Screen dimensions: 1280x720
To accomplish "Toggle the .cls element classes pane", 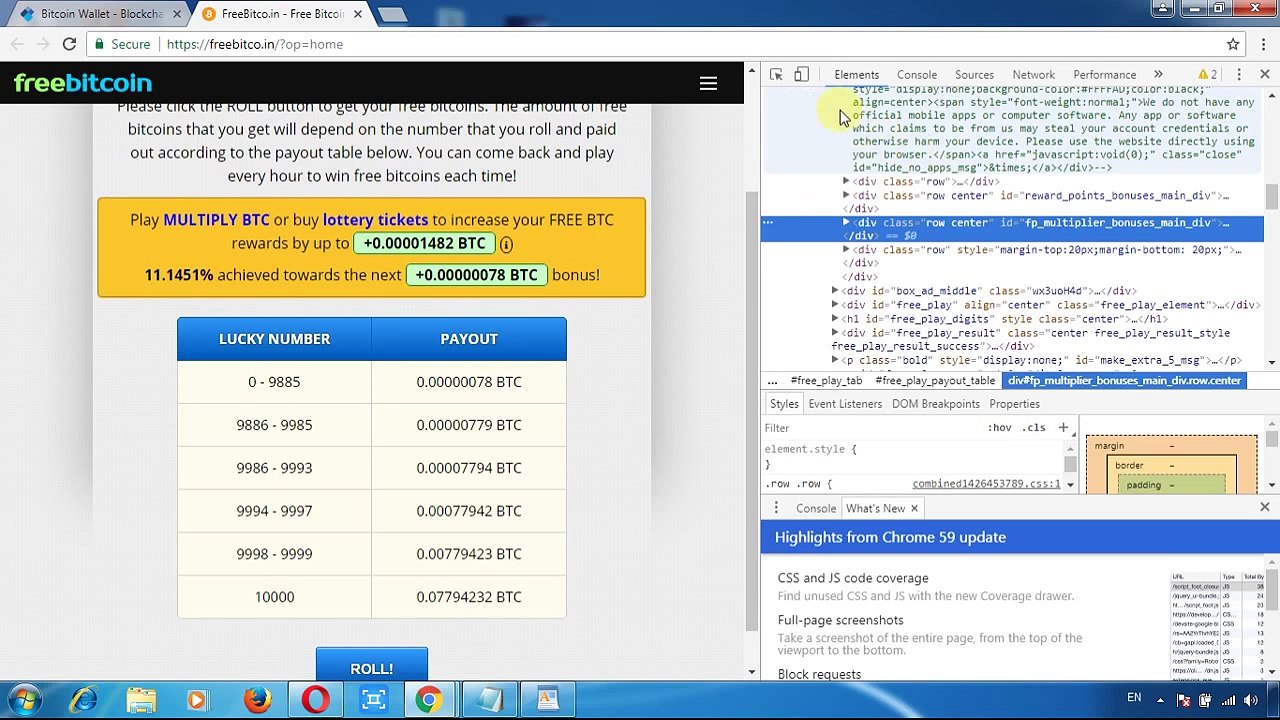I will click(1034, 428).
